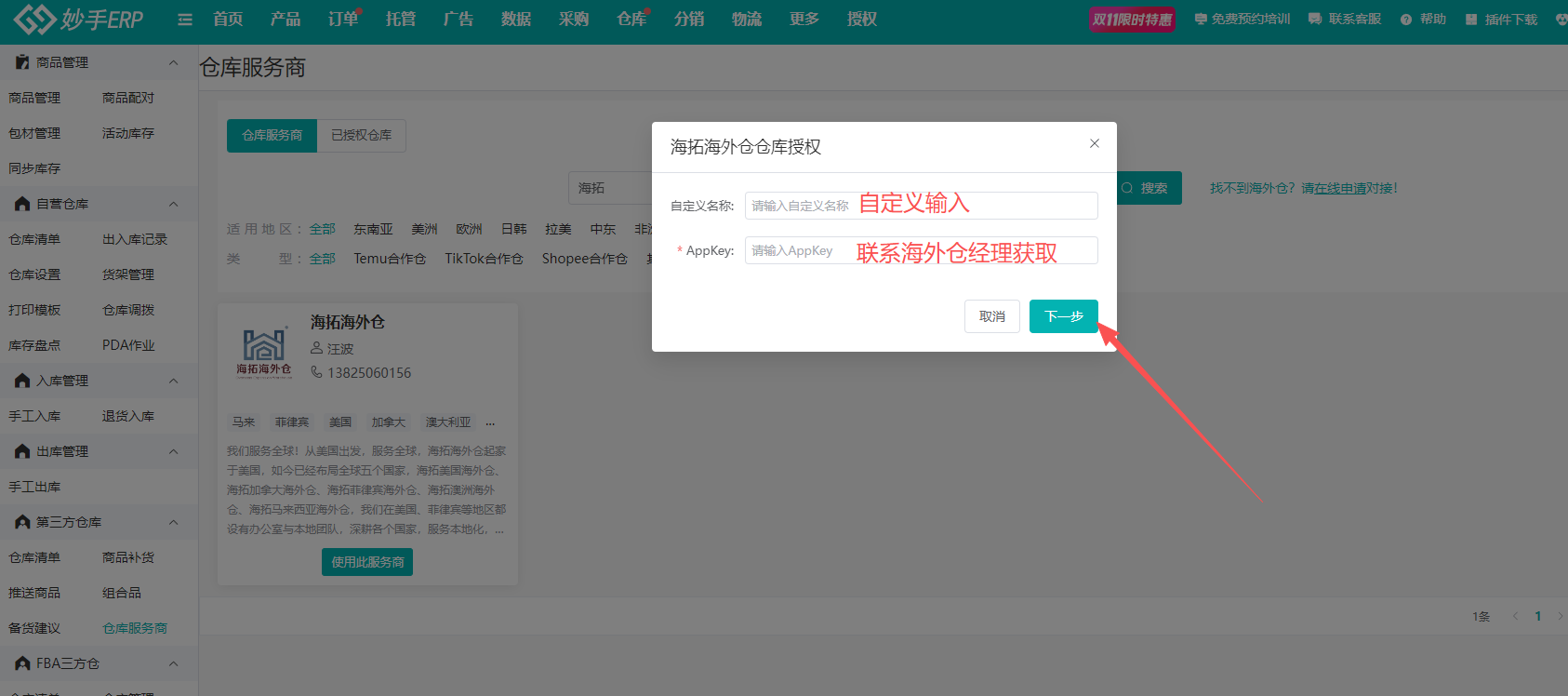The width and height of the screenshot is (1568, 696).
Task: Open 商品补货 in the sidebar
Action: [128, 557]
